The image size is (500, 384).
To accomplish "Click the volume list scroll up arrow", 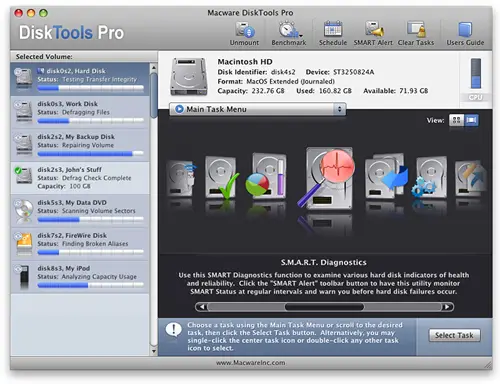I will 154,67.
